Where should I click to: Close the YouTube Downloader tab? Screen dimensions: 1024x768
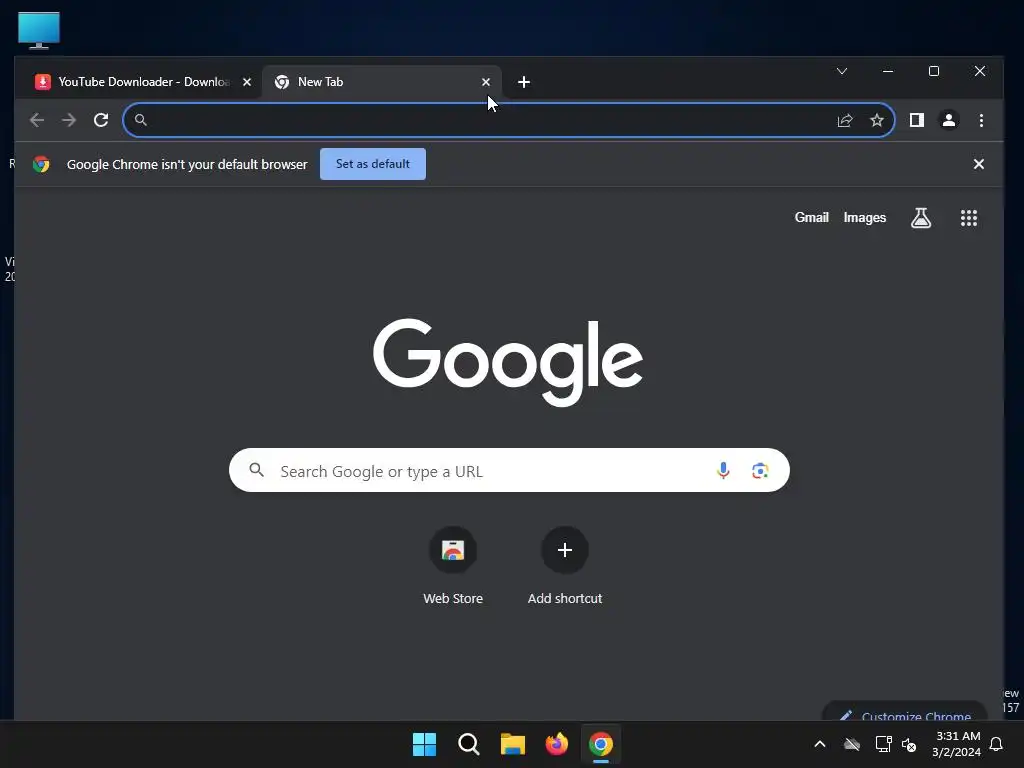(247, 82)
